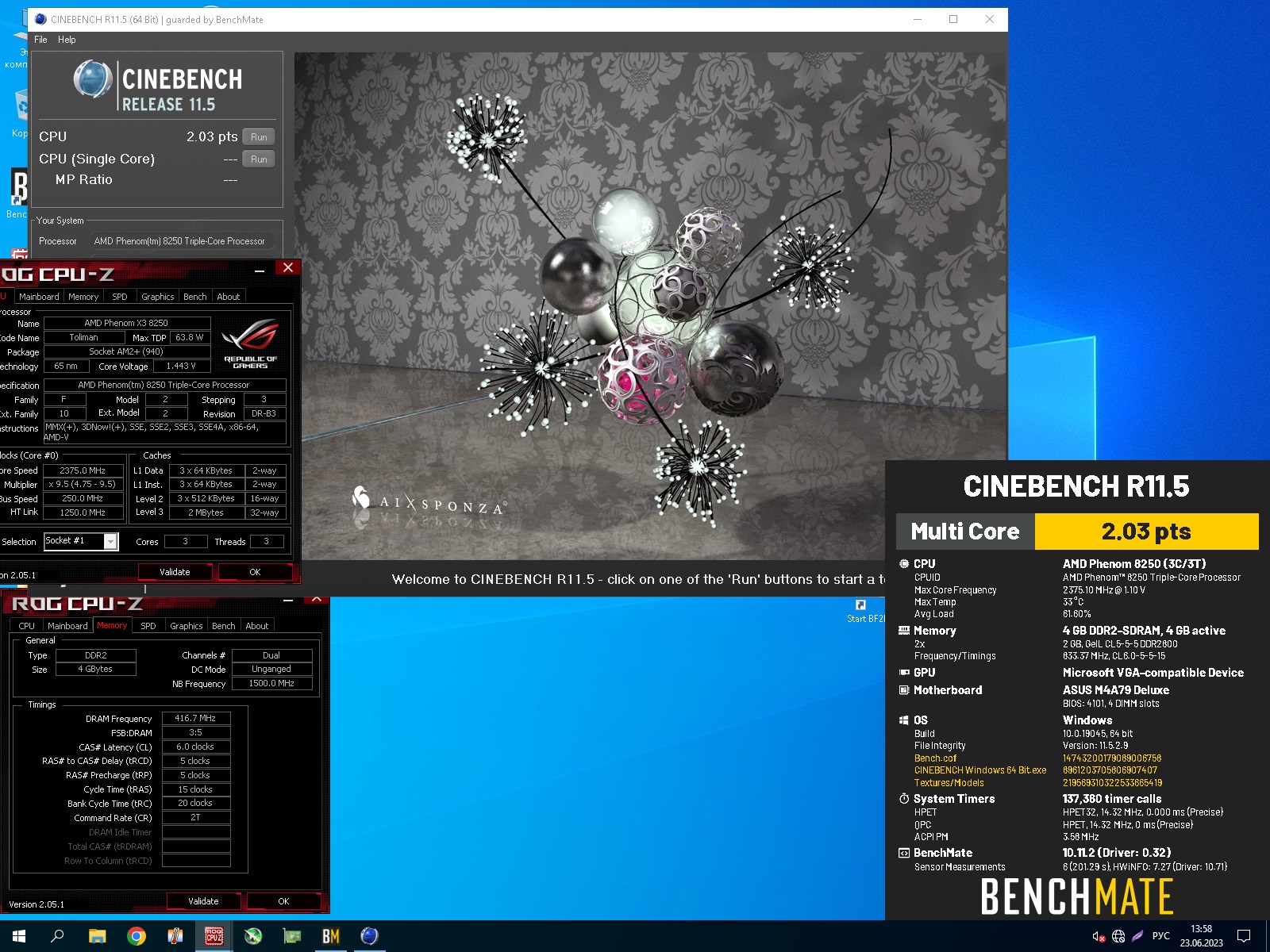Click the purple feather tray icon

tap(1137, 936)
